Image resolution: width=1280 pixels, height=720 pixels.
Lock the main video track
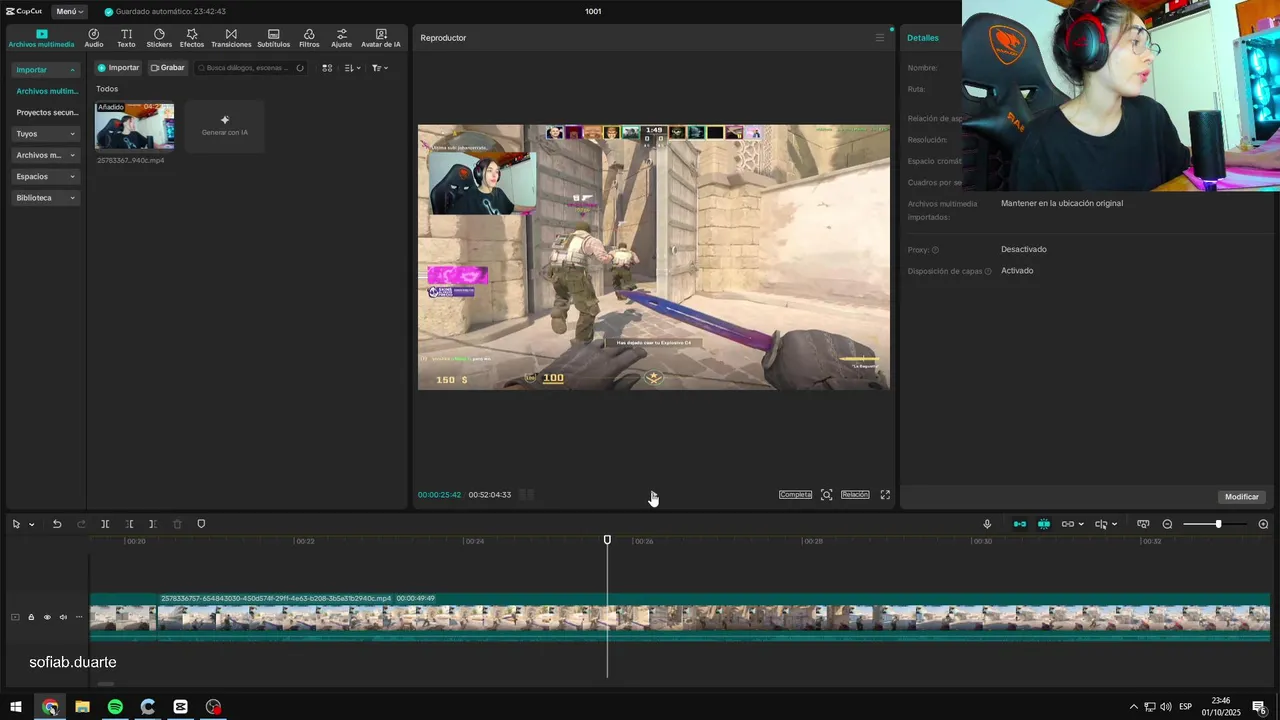click(x=31, y=617)
